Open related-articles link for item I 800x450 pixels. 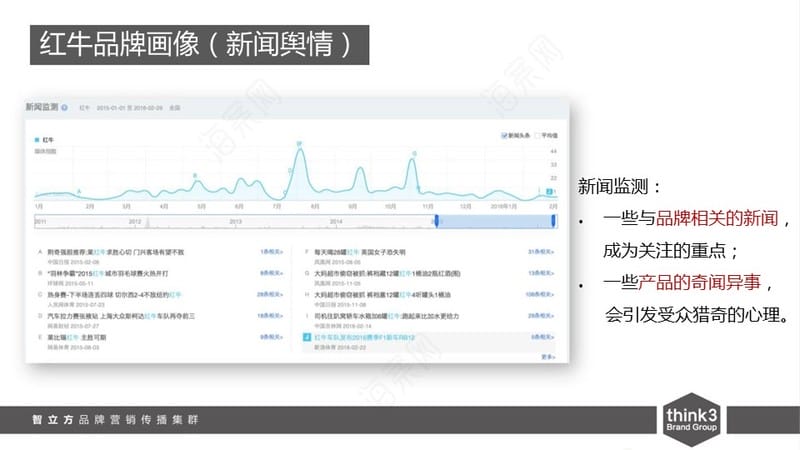coord(541,316)
